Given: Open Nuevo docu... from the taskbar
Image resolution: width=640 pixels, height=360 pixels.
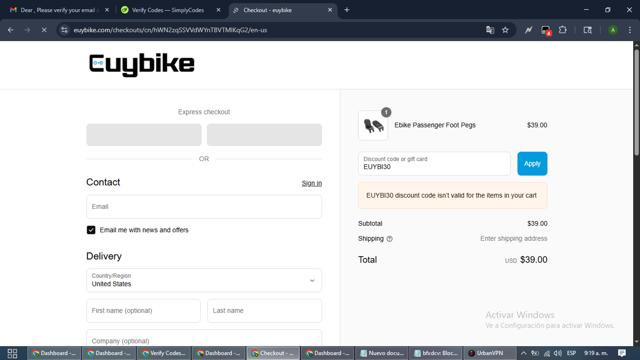Looking at the screenshot, I should coord(382,353).
